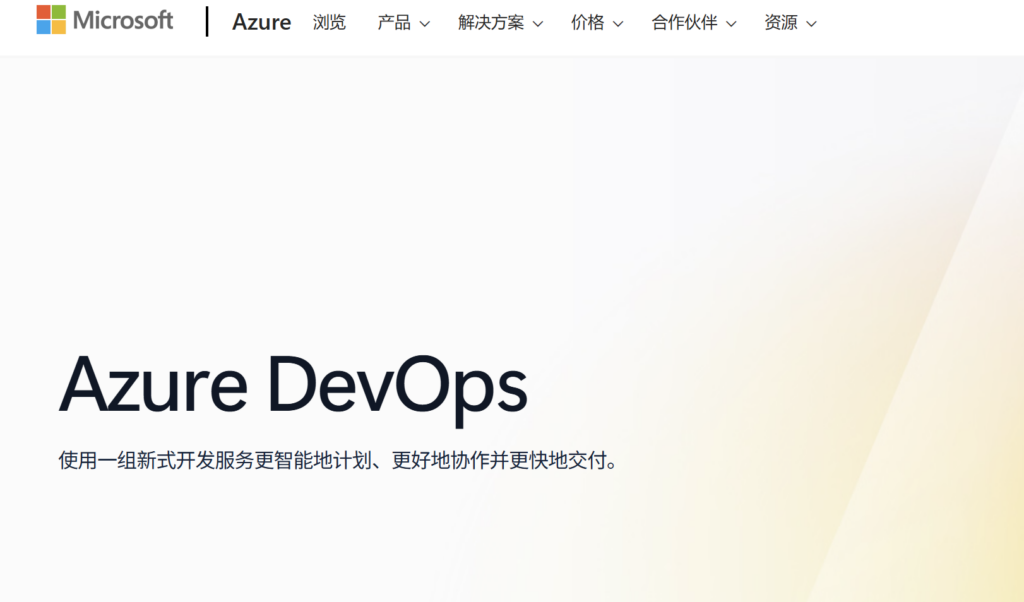Expand the chevron beside 资源
This screenshot has width=1024, height=602.
pos(812,24)
